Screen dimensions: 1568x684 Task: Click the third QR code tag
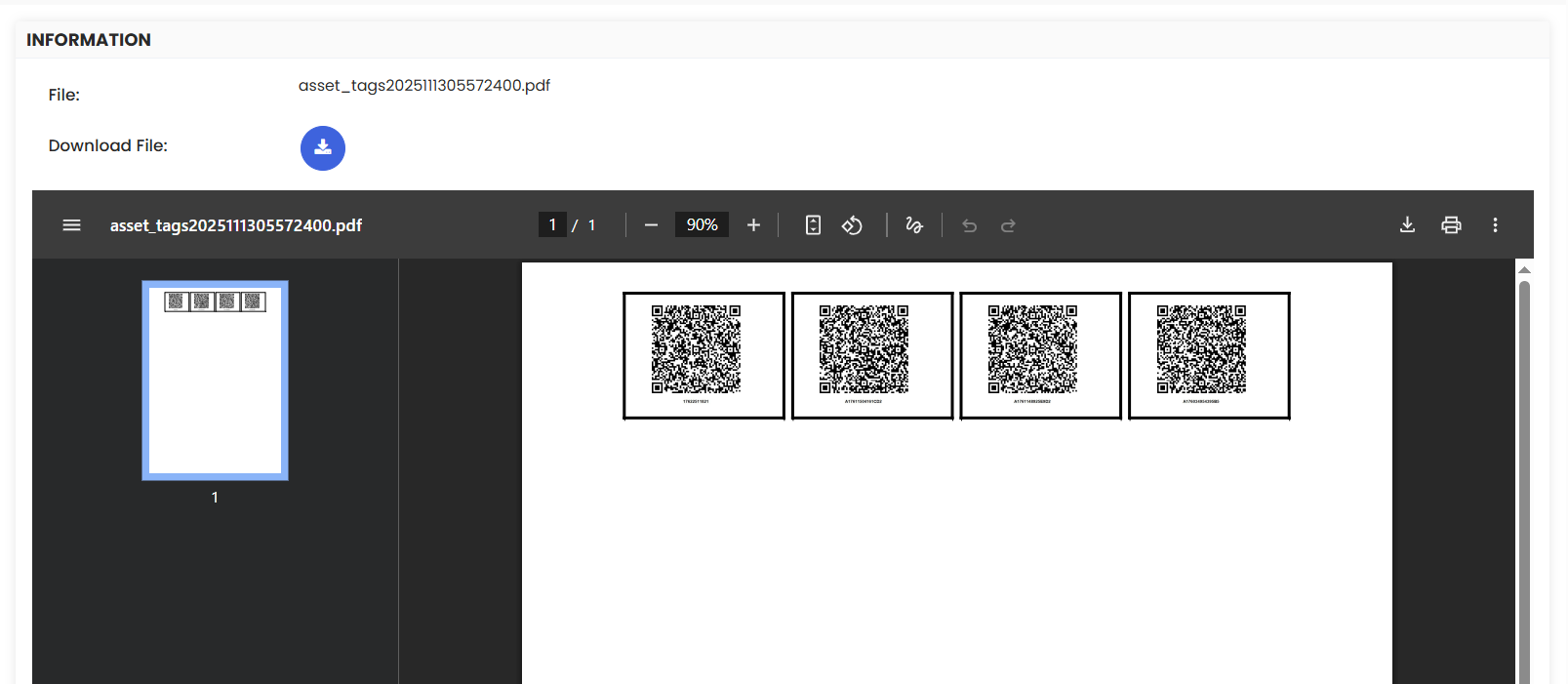click(x=1041, y=355)
